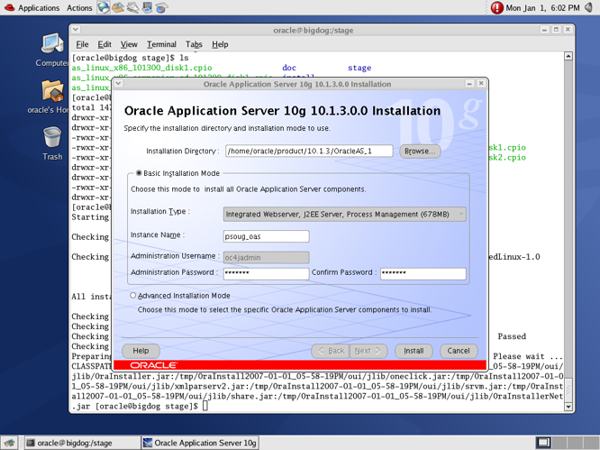Open the volume control speaker icon

click(x=589, y=7)
